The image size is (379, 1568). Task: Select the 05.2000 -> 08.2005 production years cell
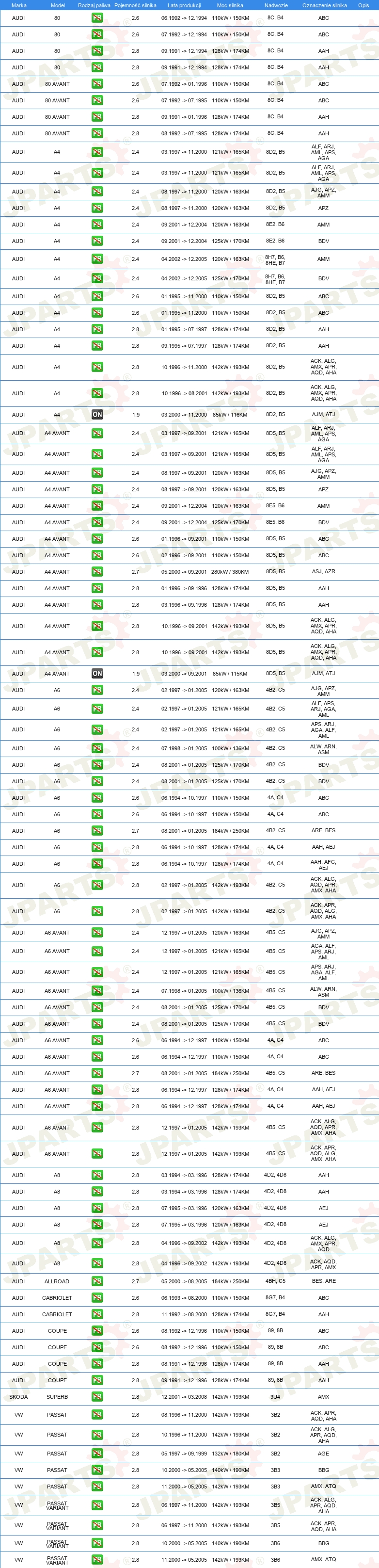point(184,1281)
